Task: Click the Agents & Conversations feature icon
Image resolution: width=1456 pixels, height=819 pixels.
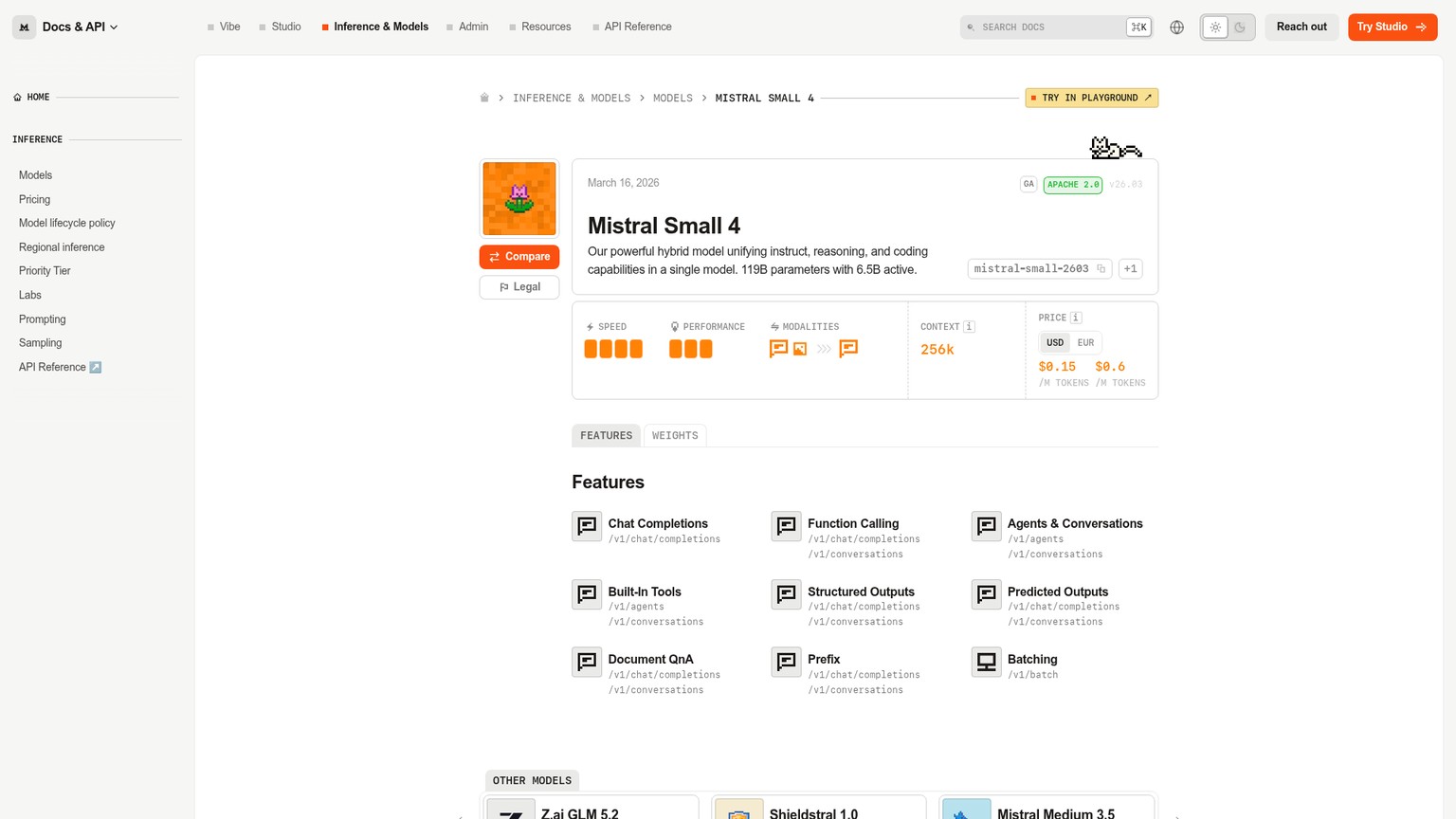Action: (x=987, y=526)
